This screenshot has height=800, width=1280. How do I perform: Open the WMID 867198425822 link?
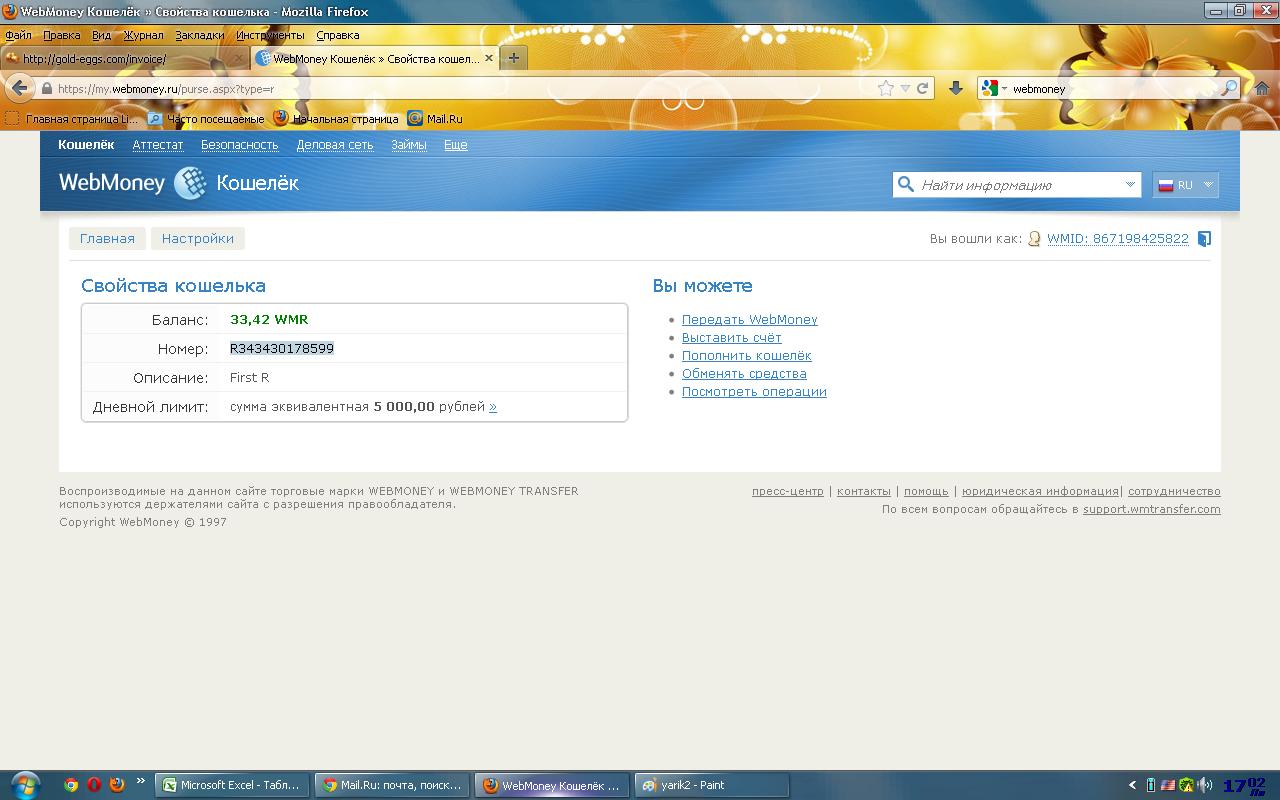[x=1118, y=238]
